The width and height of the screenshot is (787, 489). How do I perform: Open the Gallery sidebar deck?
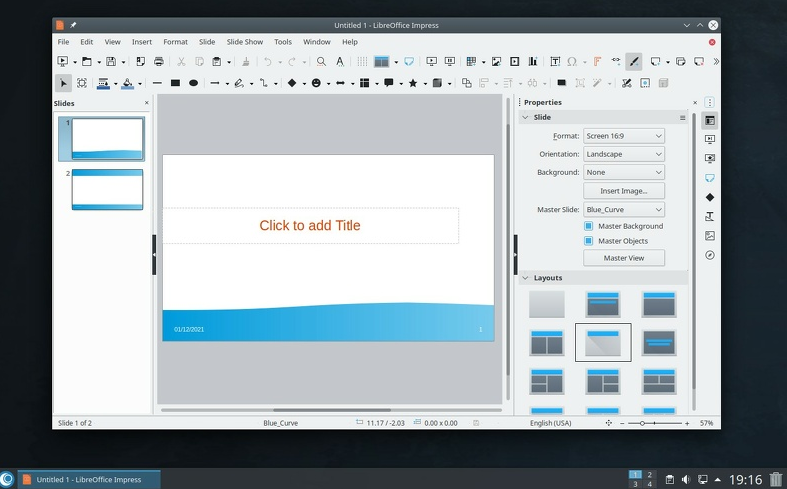pyautogui.click(x=710, y=236)
